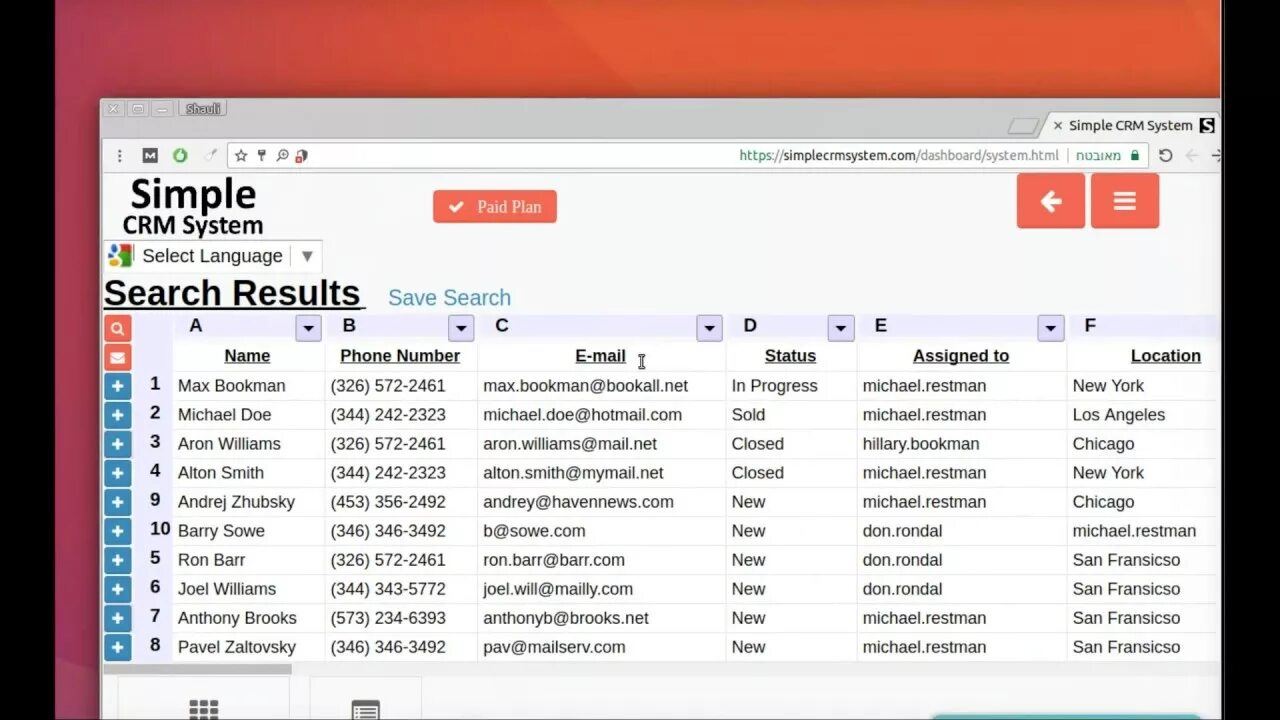Click the Simple CRM System logo
1280x720 pixels.
pyautogui.click(x=193, y=207)
